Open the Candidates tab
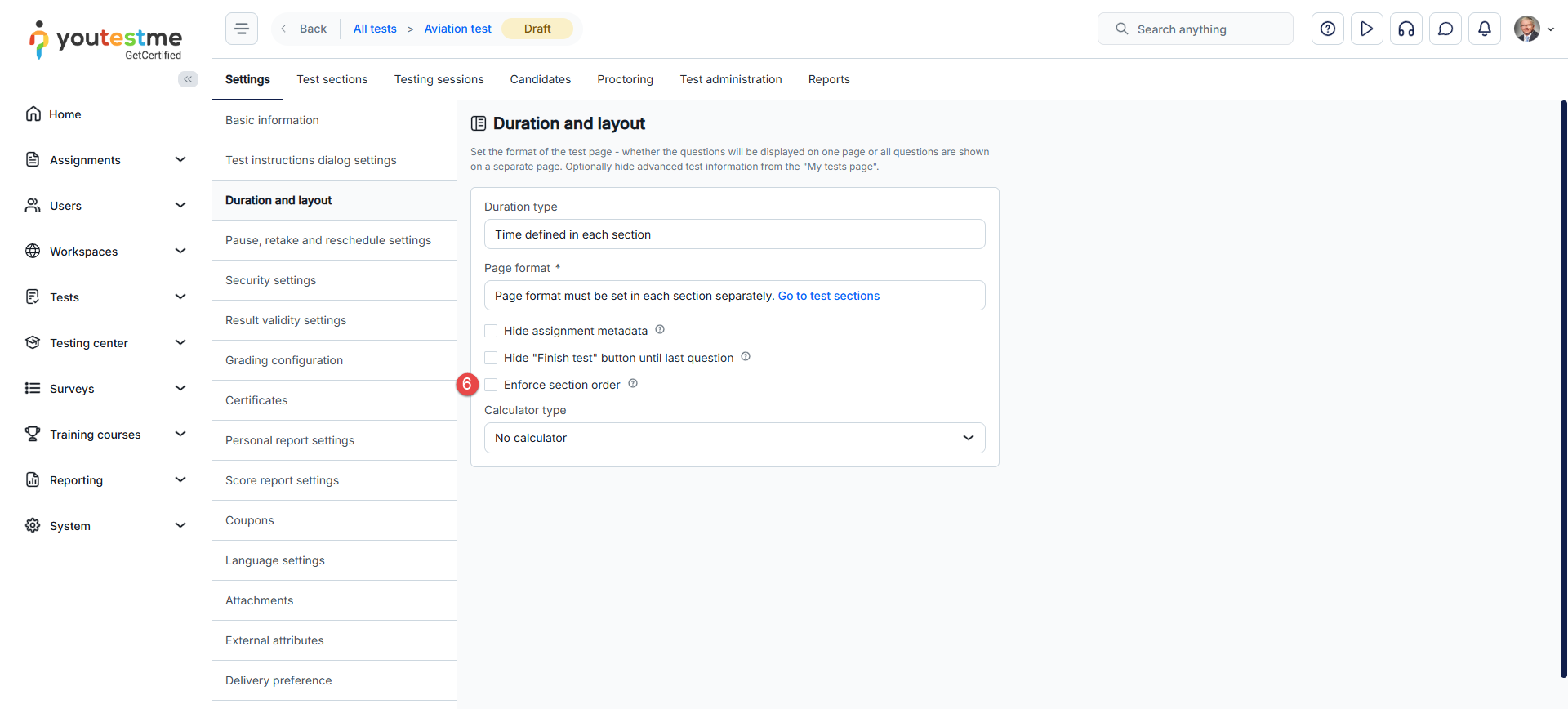Screen dimensions: 1568x709 coord(541,79)
